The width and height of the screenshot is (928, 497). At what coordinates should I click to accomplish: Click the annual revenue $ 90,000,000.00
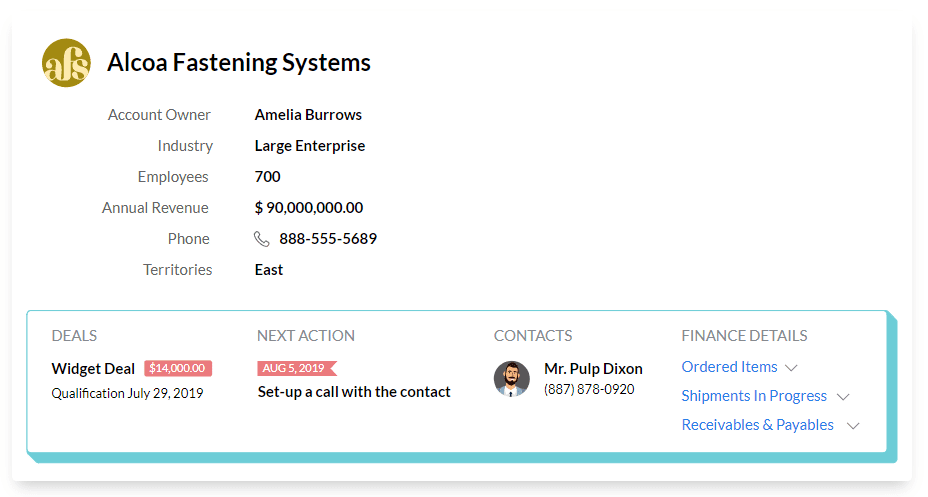pyautogui.click(x=309, y=208)
